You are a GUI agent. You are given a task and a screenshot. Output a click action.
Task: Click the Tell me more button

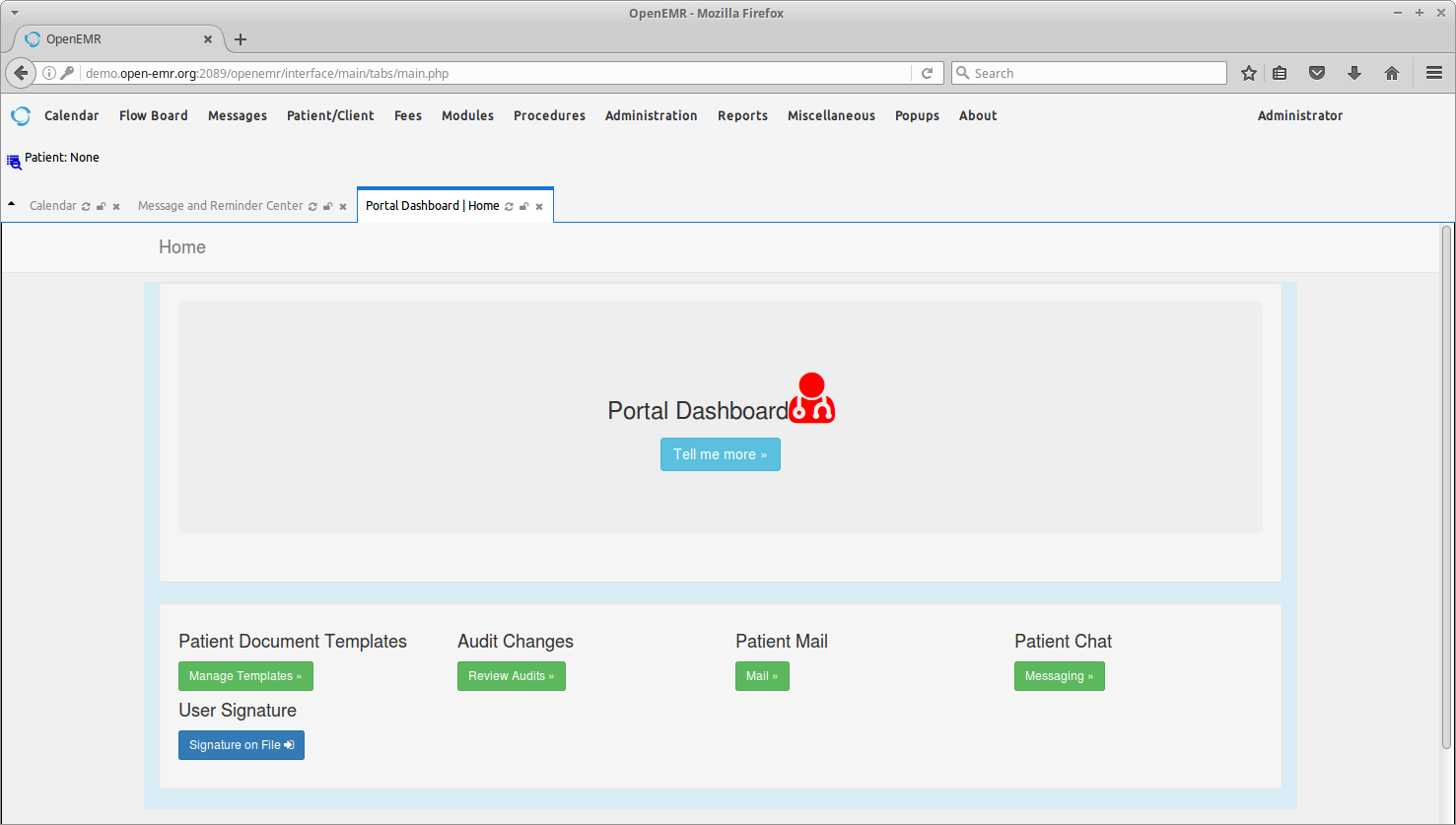(x=721, y=454)
